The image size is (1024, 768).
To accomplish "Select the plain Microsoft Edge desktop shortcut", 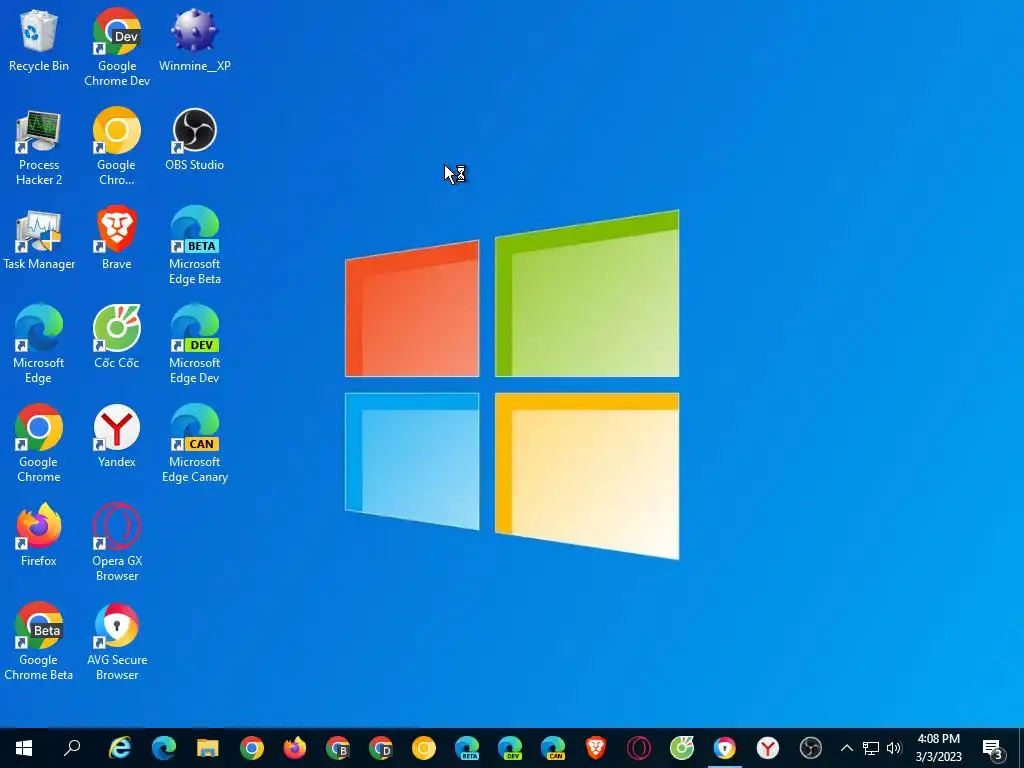I will 39,345.
